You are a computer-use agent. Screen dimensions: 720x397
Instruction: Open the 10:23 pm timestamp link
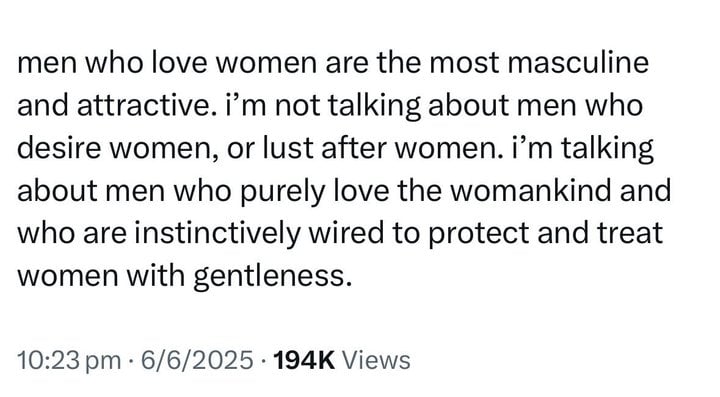pyautogui.click(x=69, y=360)
